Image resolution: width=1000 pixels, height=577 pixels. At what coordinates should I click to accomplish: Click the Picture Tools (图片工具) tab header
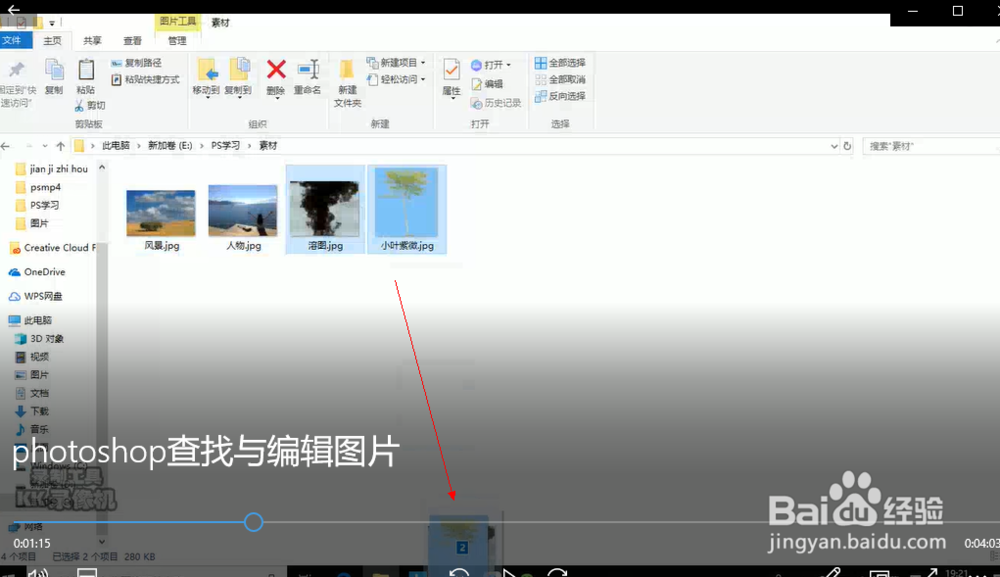point(178,21)
